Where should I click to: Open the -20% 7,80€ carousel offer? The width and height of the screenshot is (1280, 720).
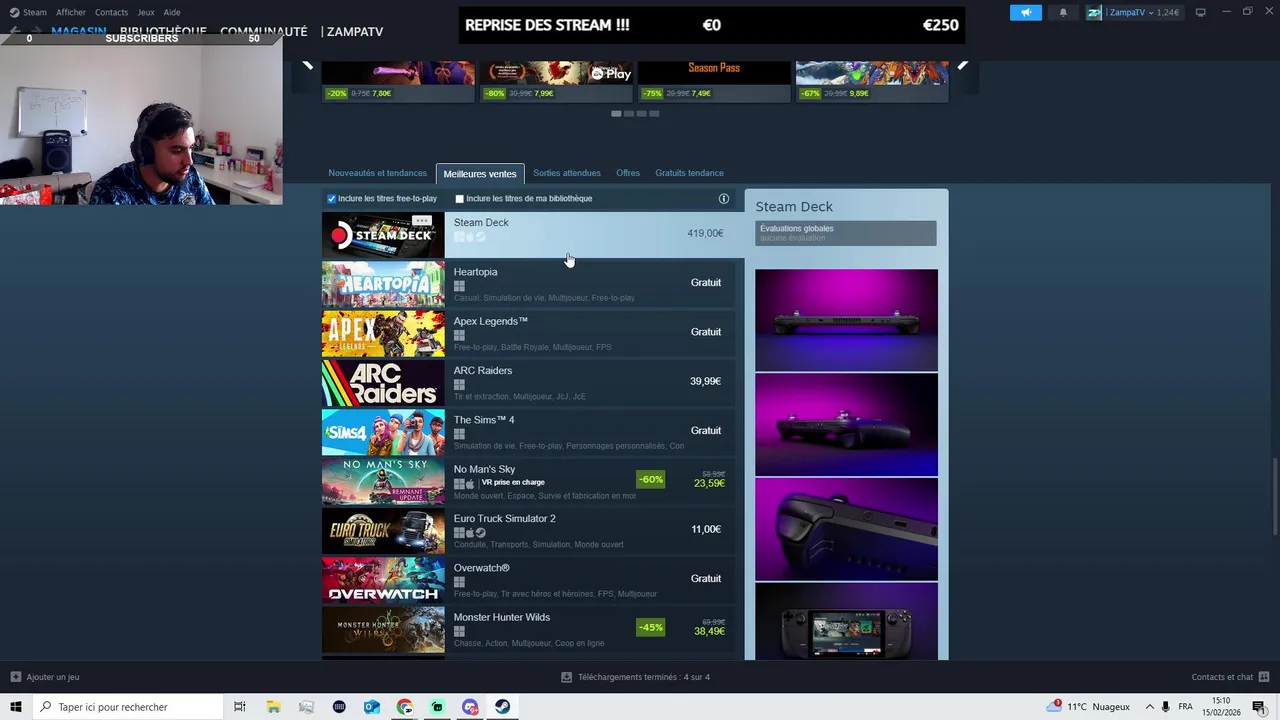coord(398,81)
